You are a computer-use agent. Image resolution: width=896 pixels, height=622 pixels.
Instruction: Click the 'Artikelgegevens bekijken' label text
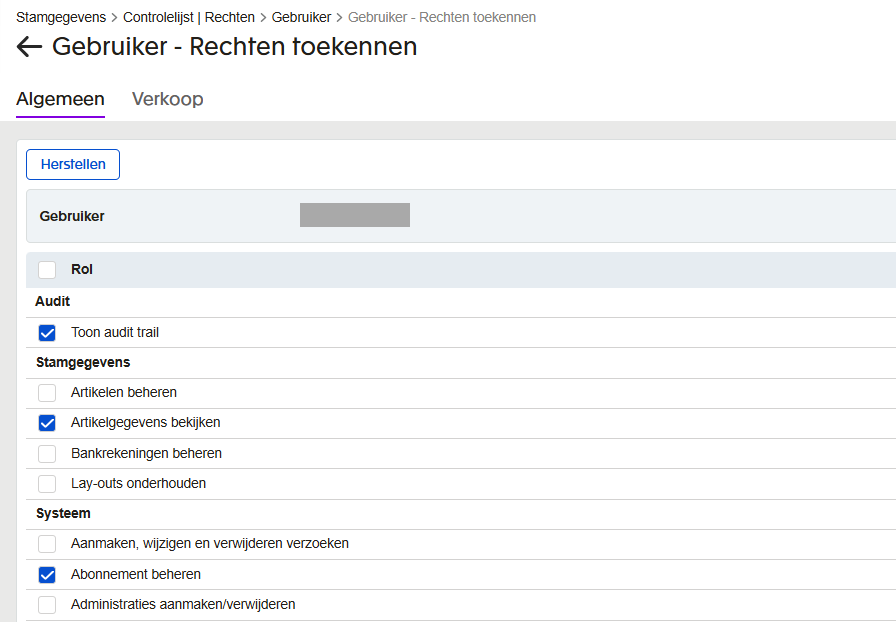pyautogui.click(x=146, y=422)
